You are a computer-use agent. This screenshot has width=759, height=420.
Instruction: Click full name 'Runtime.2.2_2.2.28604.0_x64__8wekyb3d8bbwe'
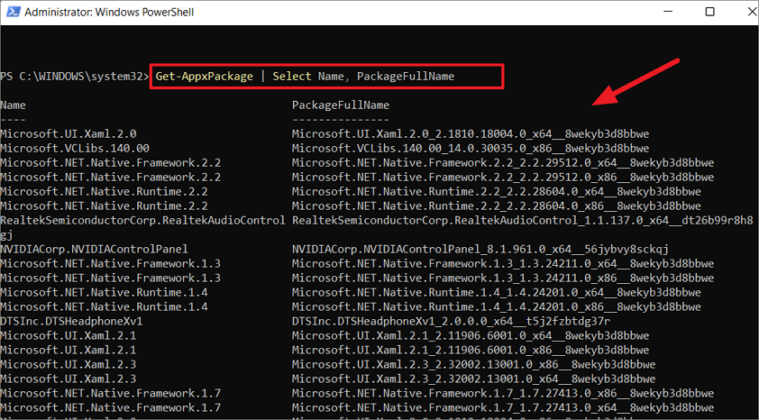point(497,192)
